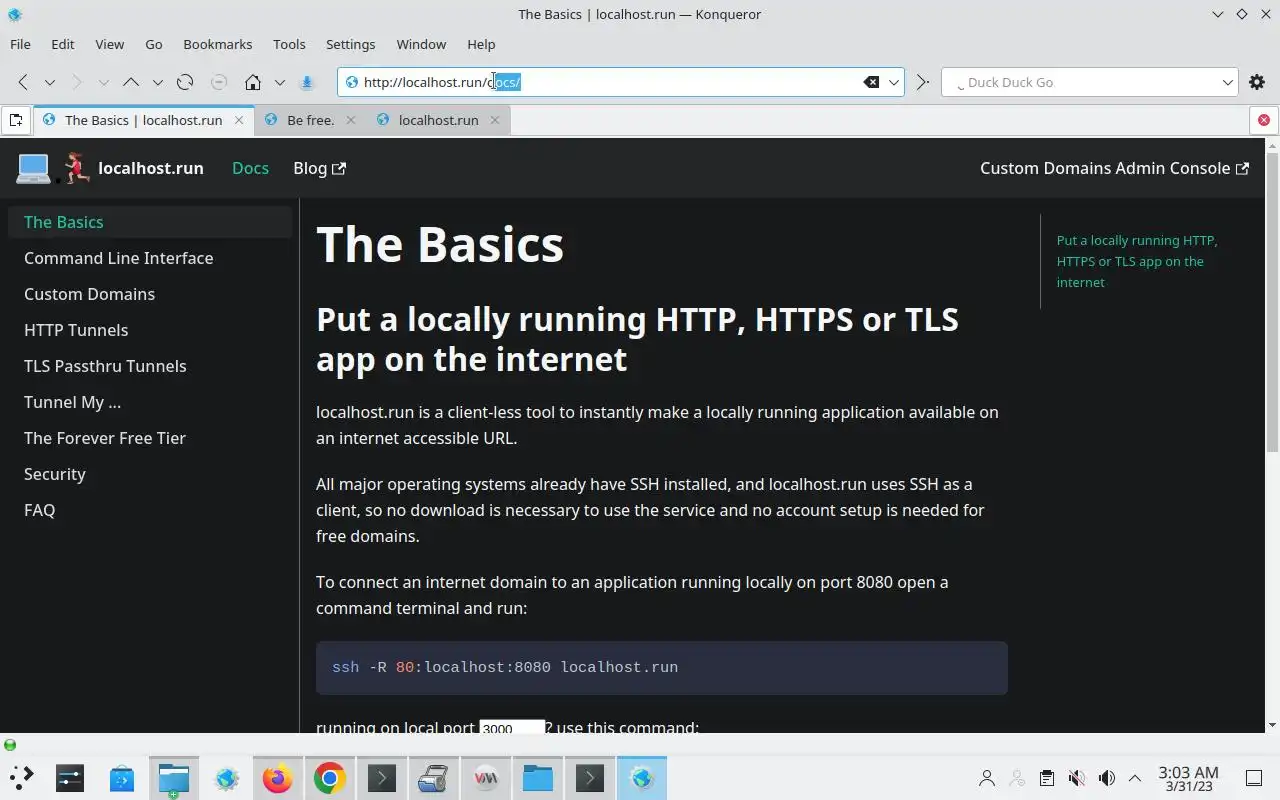Expand the Up arrow history dropdown

(157, 82)
